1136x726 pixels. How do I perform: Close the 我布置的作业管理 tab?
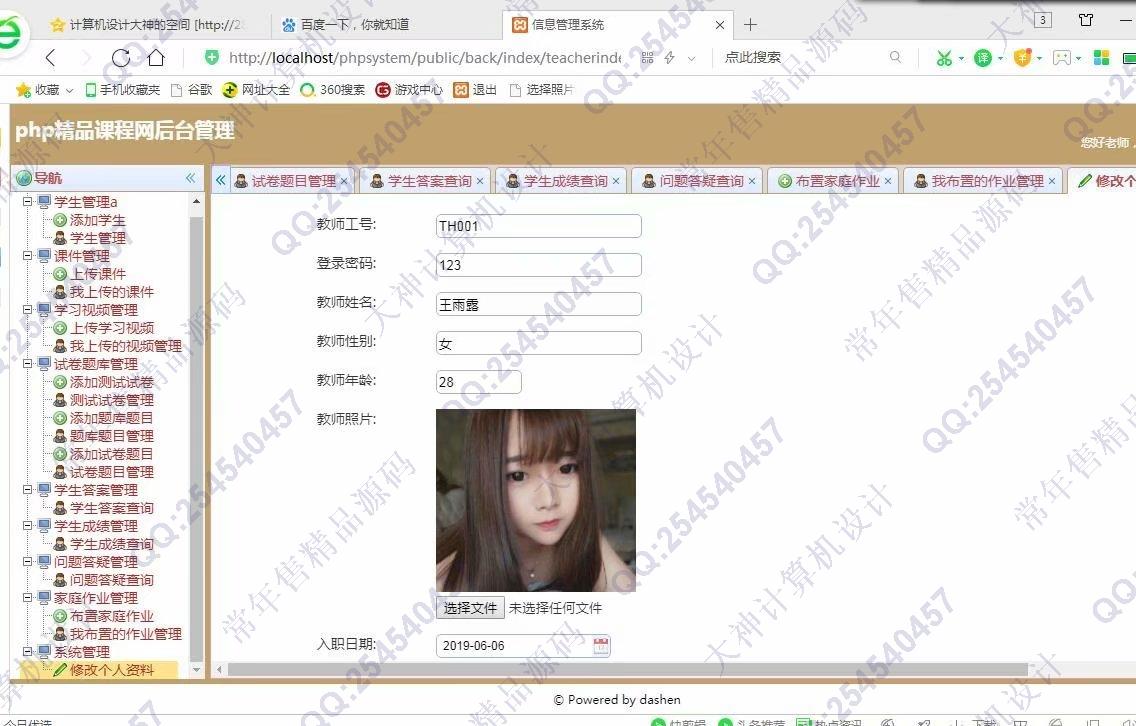coord(1052,181)
